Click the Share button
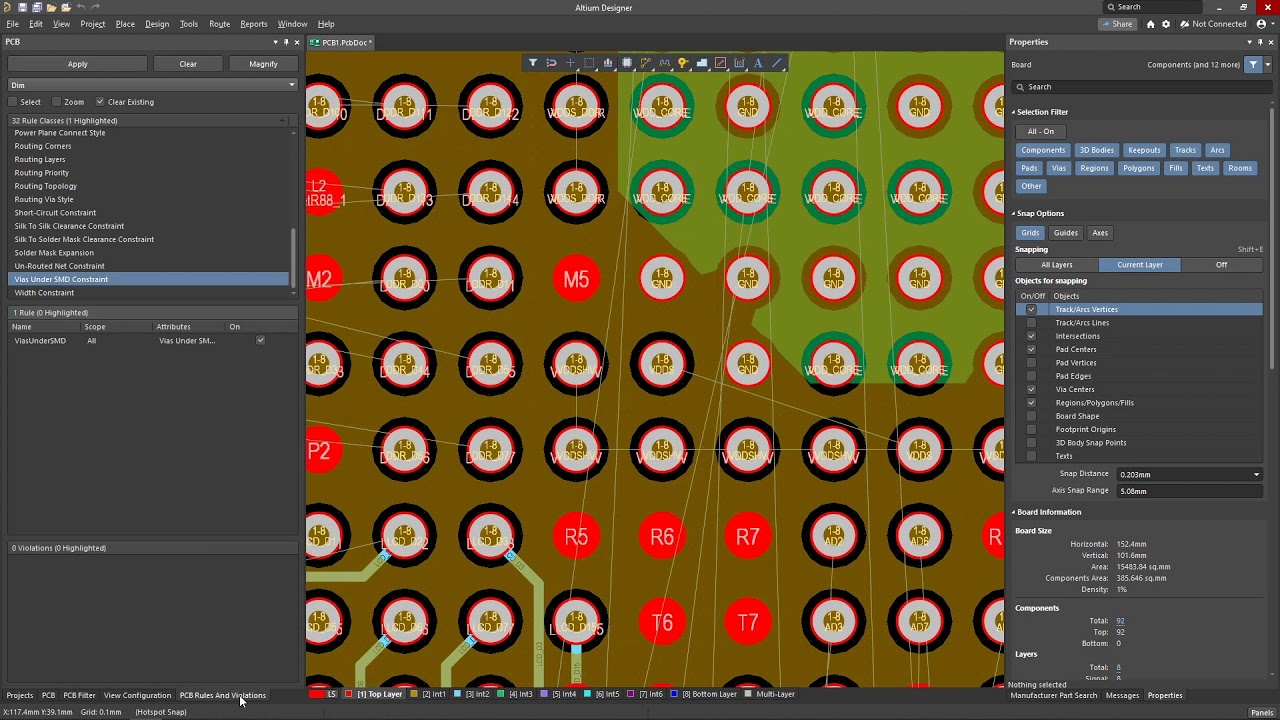Screen dimensions: 1280x720 (1116, 24)
